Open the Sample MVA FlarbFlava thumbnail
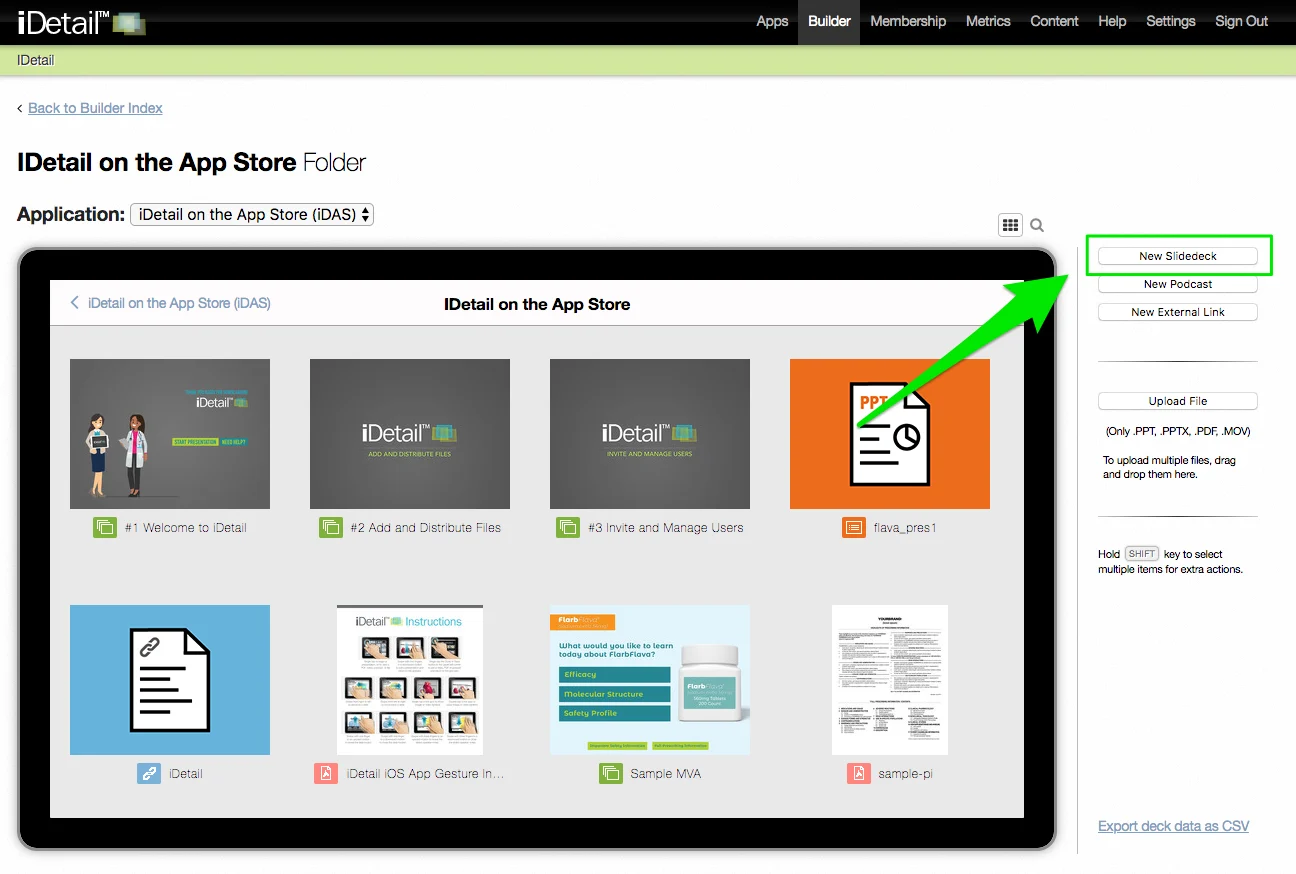Viewport: 1296px width, 874px height. pyautogui.click(x=650, y=680)
